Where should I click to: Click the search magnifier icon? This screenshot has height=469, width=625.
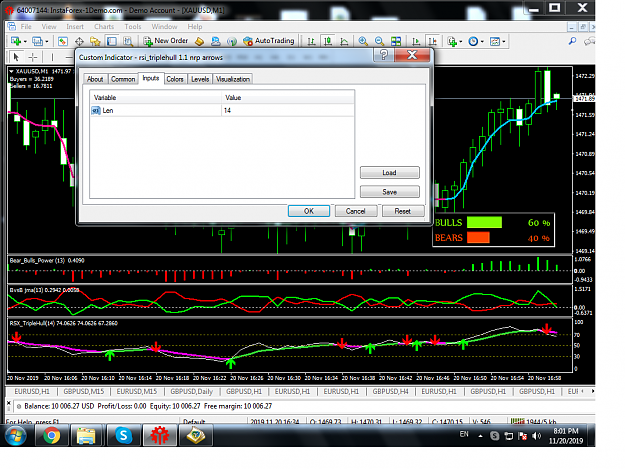[x=572, y=41]
